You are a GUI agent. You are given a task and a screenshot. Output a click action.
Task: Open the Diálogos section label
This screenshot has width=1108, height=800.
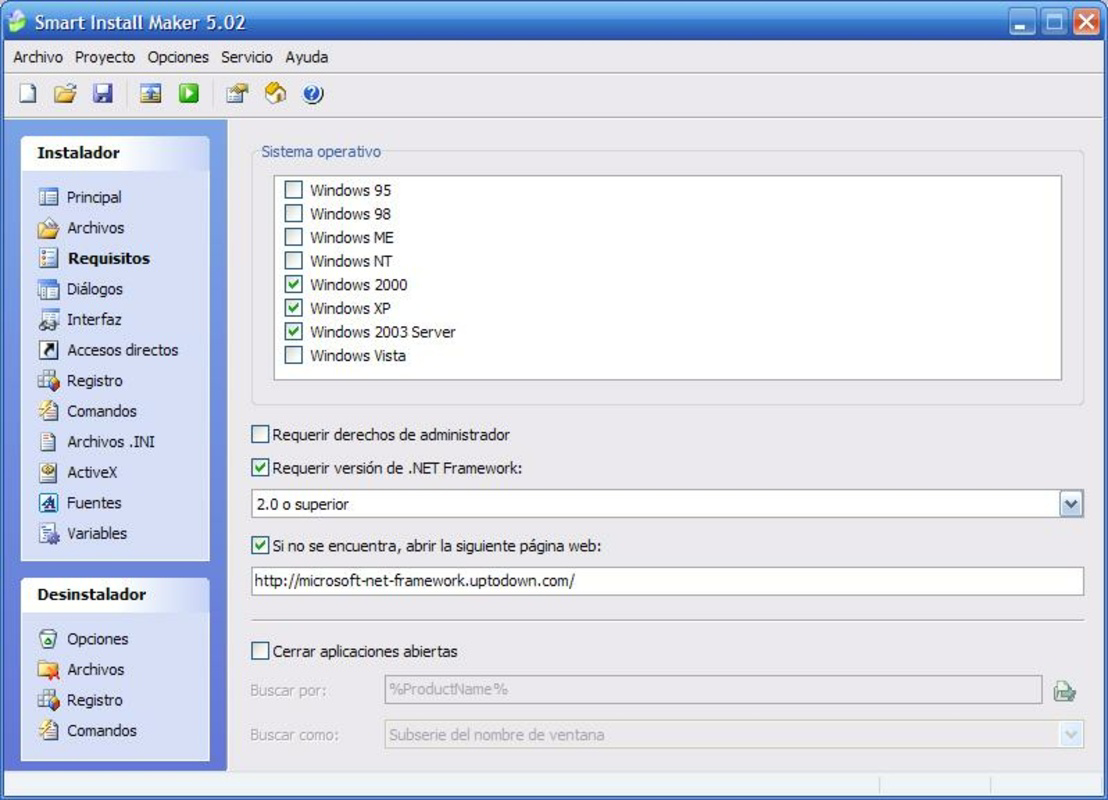point(95,289)
